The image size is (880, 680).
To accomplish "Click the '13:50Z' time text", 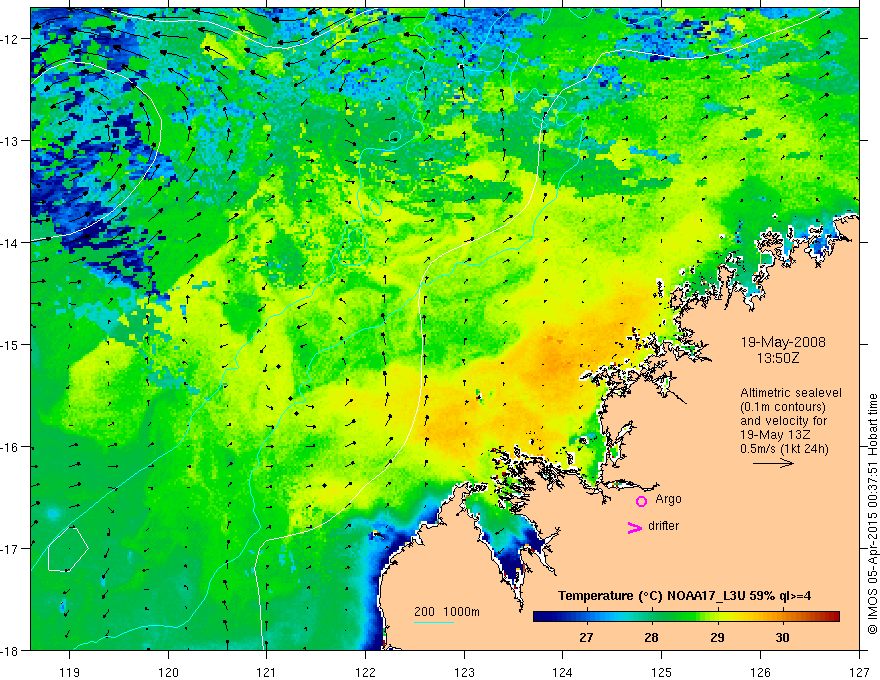I will click(x=777, y=358).
